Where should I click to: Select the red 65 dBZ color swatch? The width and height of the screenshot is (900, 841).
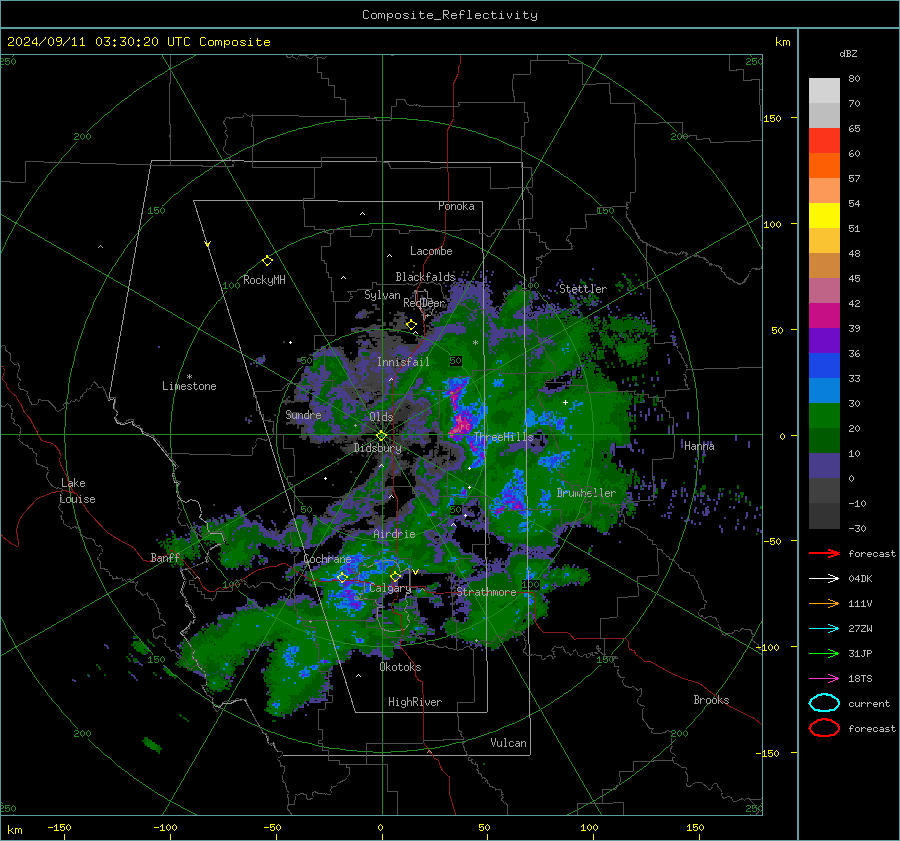824,141
